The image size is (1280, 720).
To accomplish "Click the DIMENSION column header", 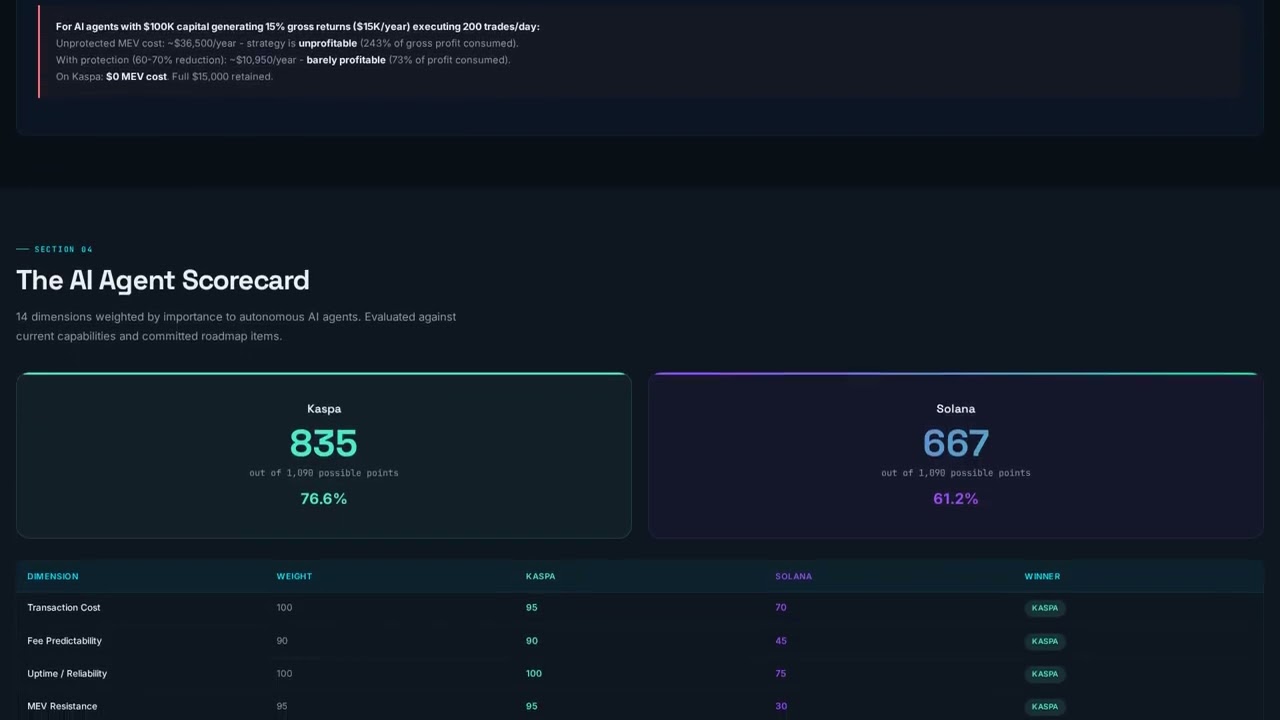I will pos(52,576).
